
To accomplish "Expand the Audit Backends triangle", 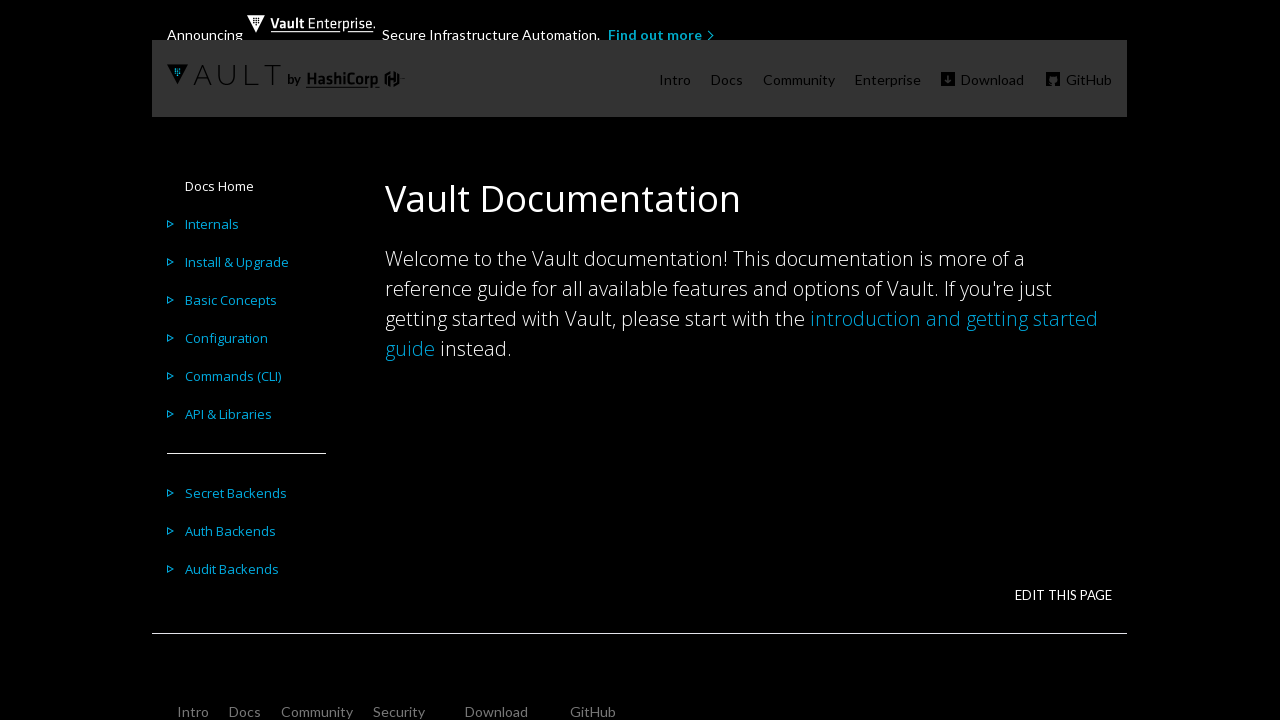I will tap(170, 569).
